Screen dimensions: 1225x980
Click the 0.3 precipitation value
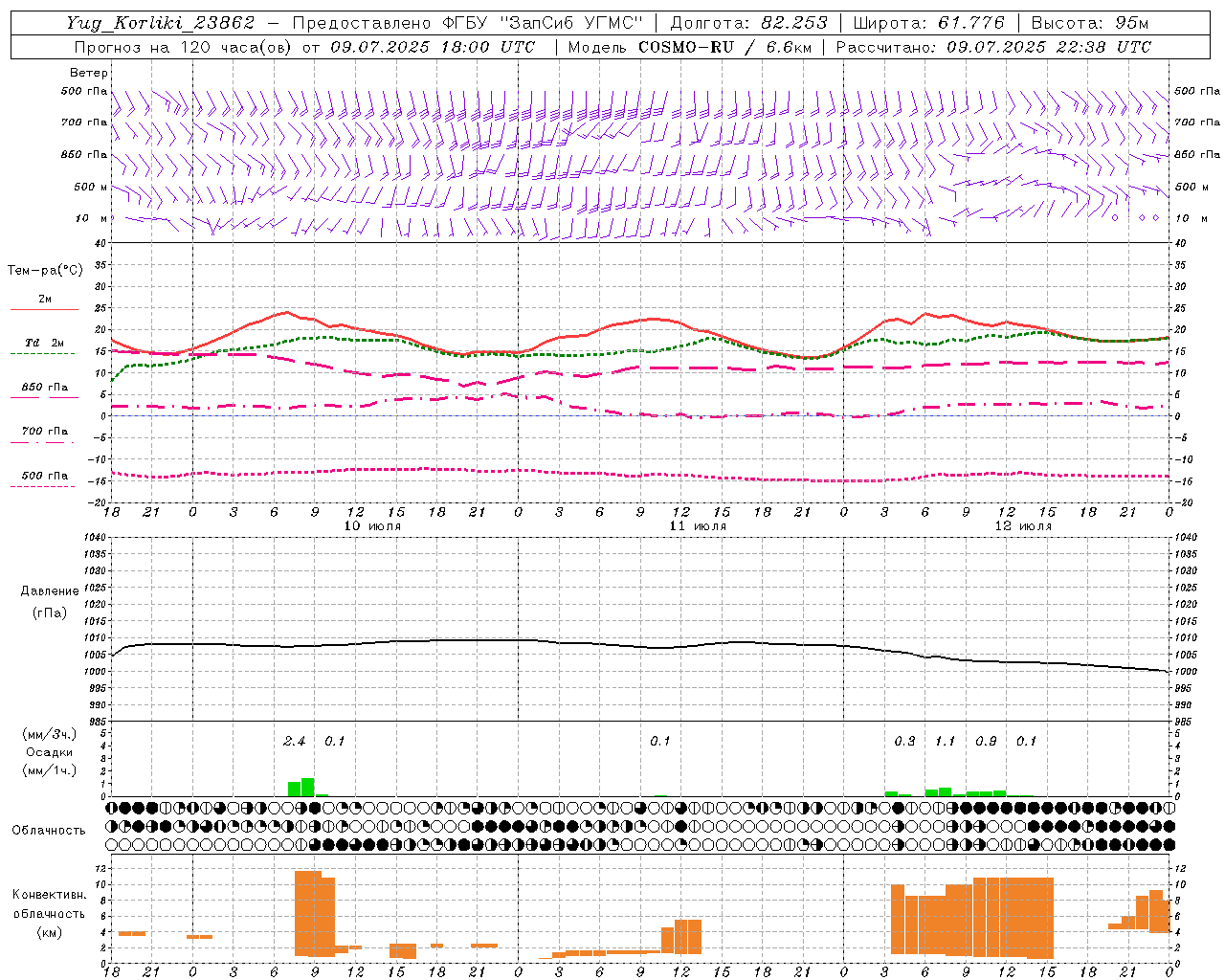[904, 742]
